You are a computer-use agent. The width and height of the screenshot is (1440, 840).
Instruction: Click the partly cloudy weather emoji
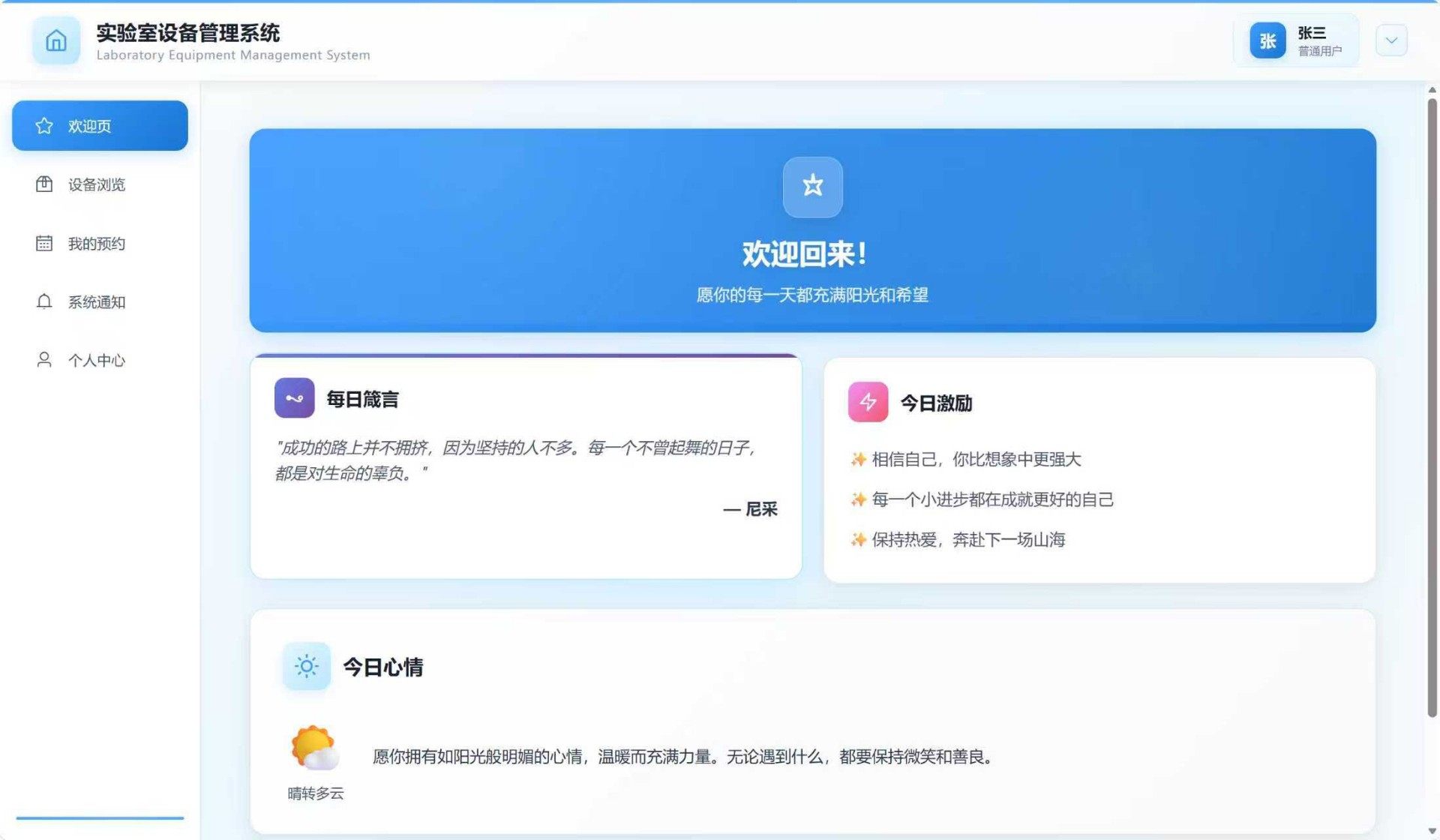315,748
